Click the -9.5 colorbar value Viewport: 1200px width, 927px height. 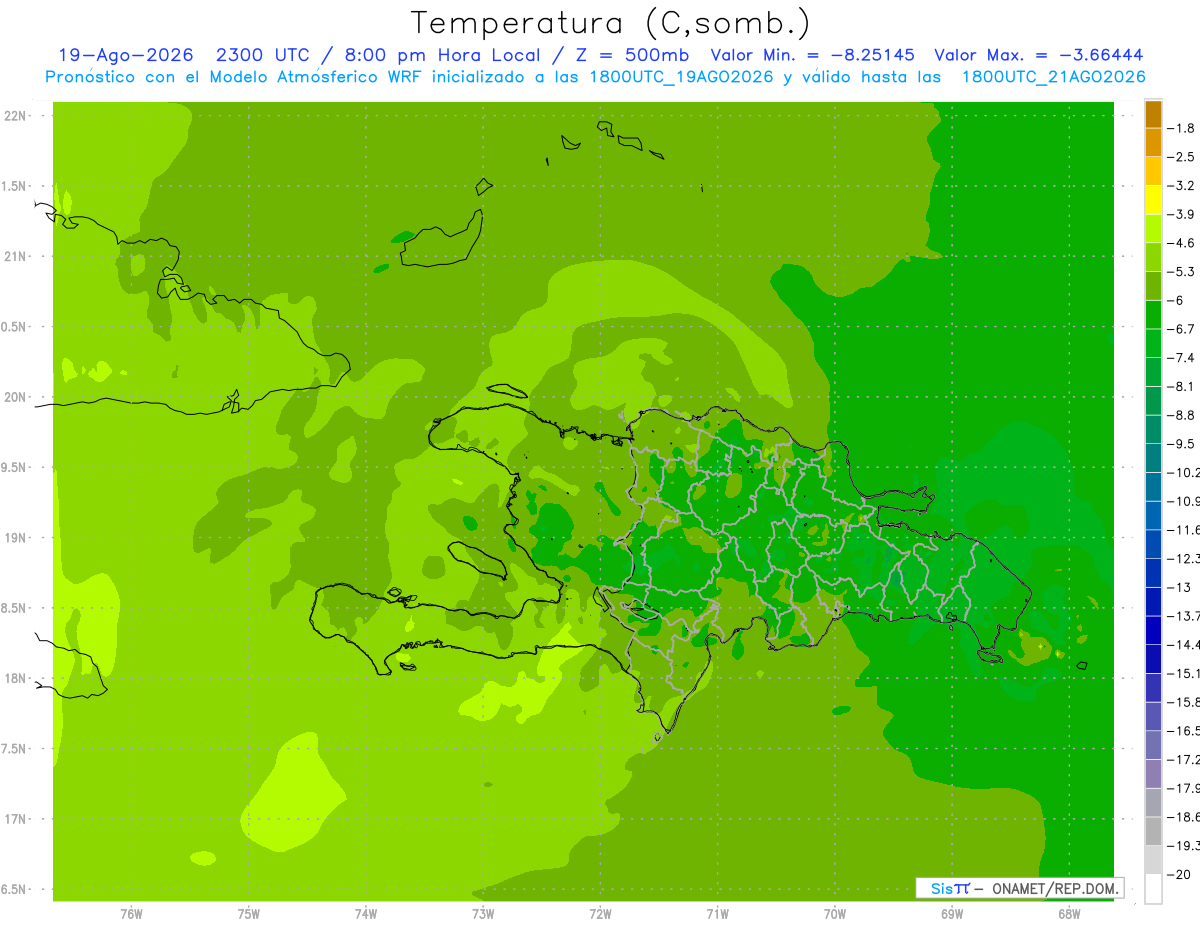(1181, 444)
